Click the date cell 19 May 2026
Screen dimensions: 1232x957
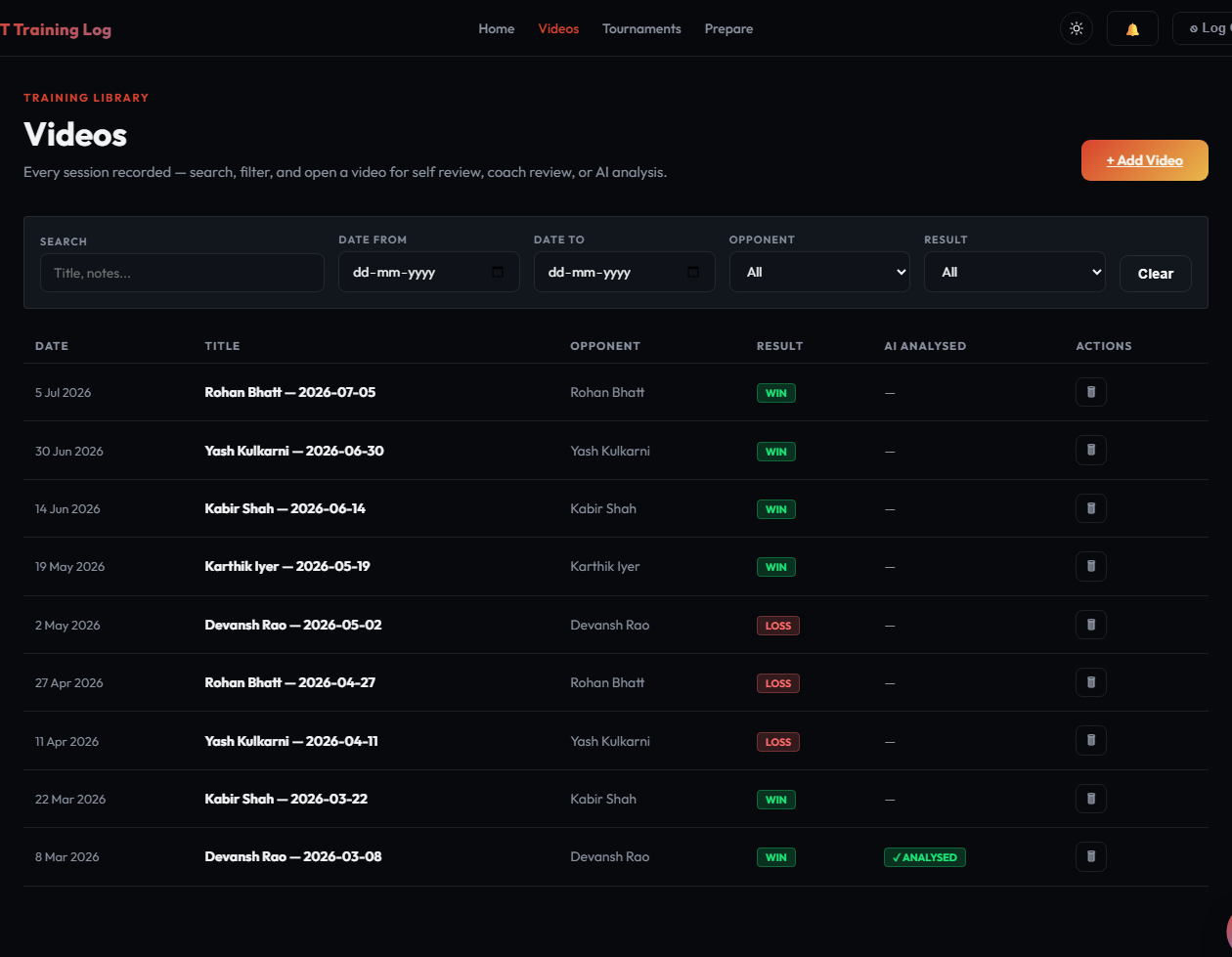pos(69,566)
